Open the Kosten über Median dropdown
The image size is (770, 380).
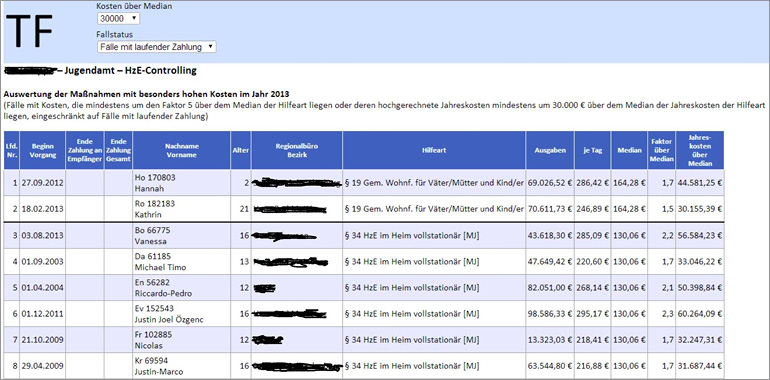tap(118, 19)
